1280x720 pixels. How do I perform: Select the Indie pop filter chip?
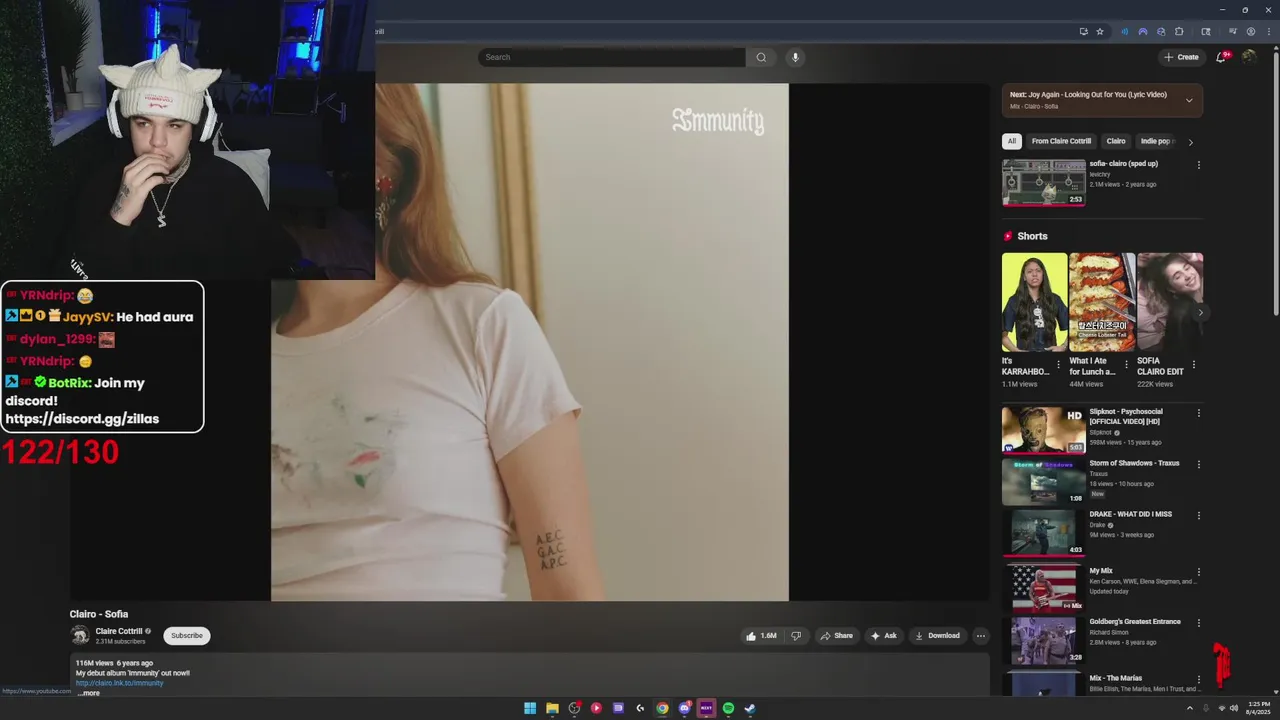pyautogui.click(x=1157, y=141)
